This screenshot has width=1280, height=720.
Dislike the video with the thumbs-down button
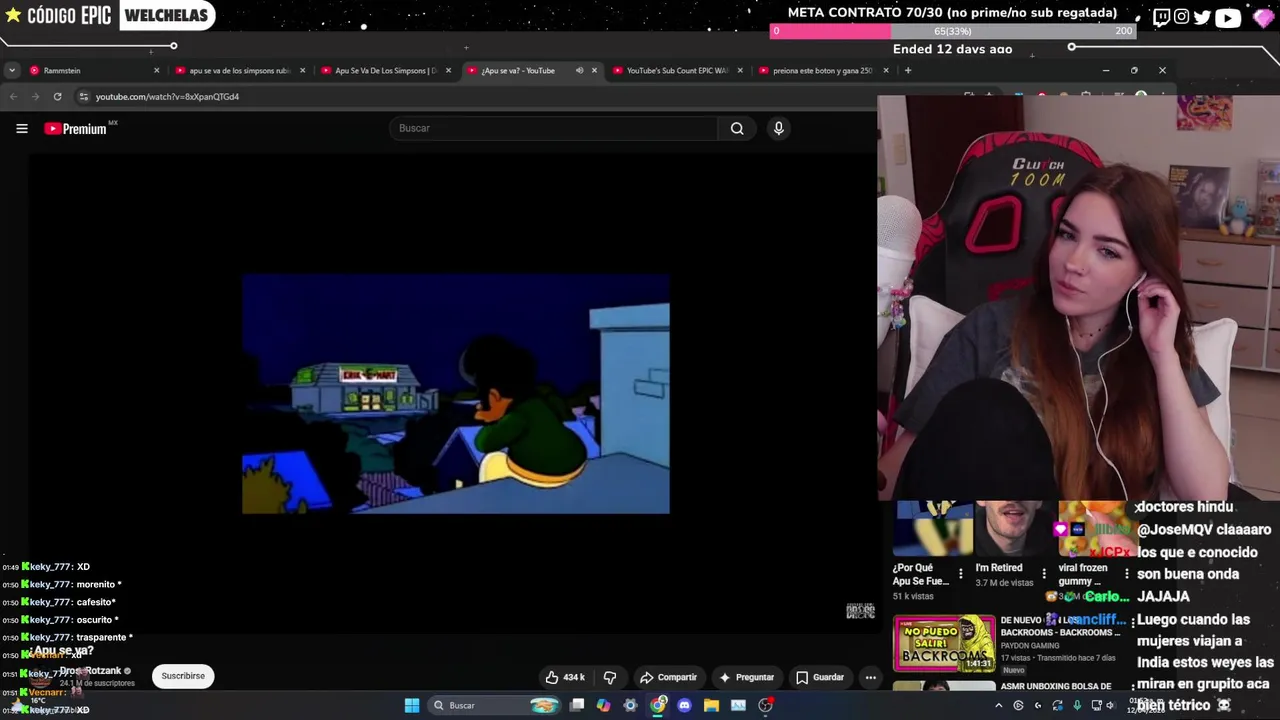tap(610, 677)
